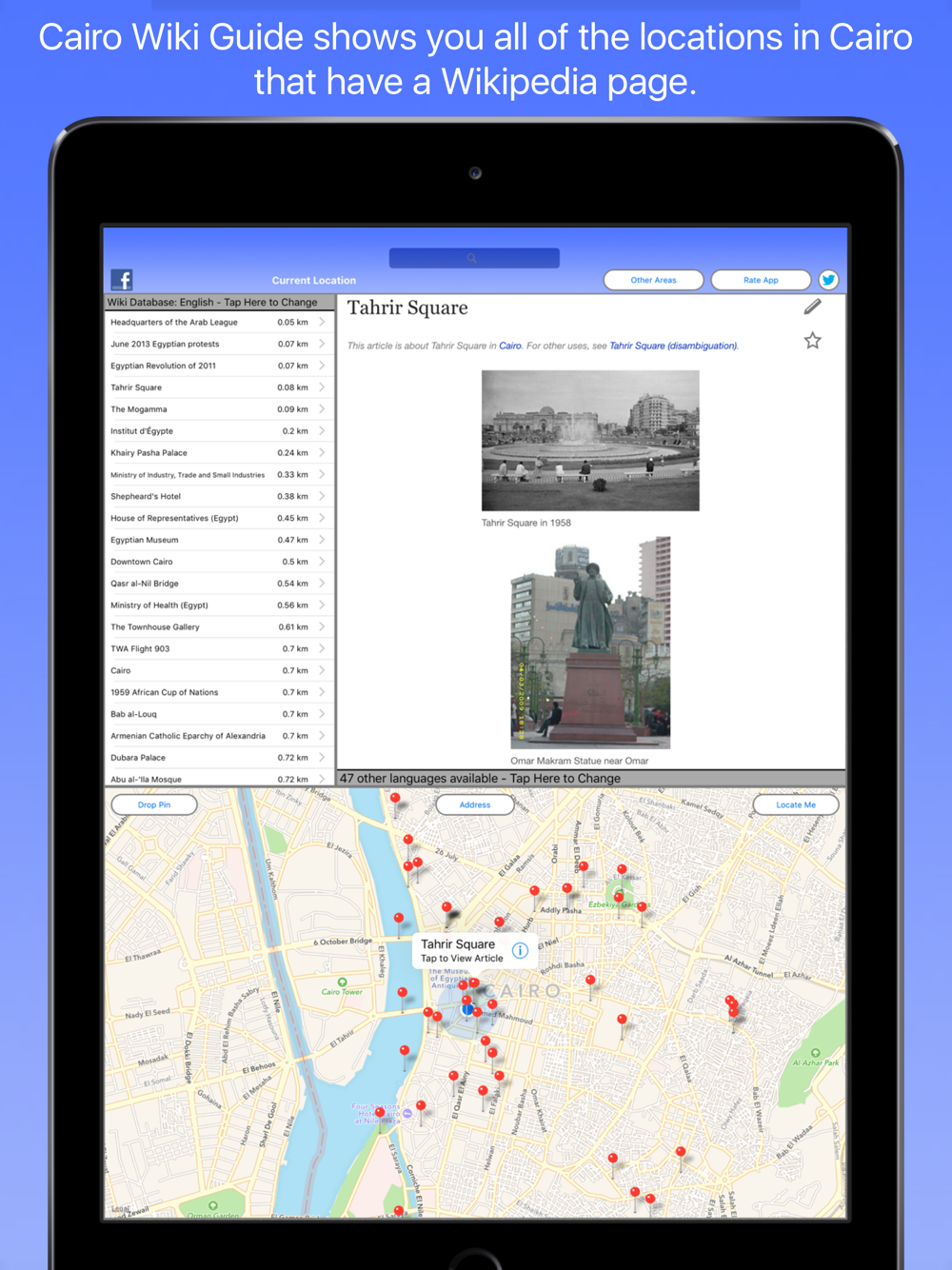Tap Tahrir Square map callout bubble
This screenshot has width=952, height=1270.
click(x=474, y=950)
